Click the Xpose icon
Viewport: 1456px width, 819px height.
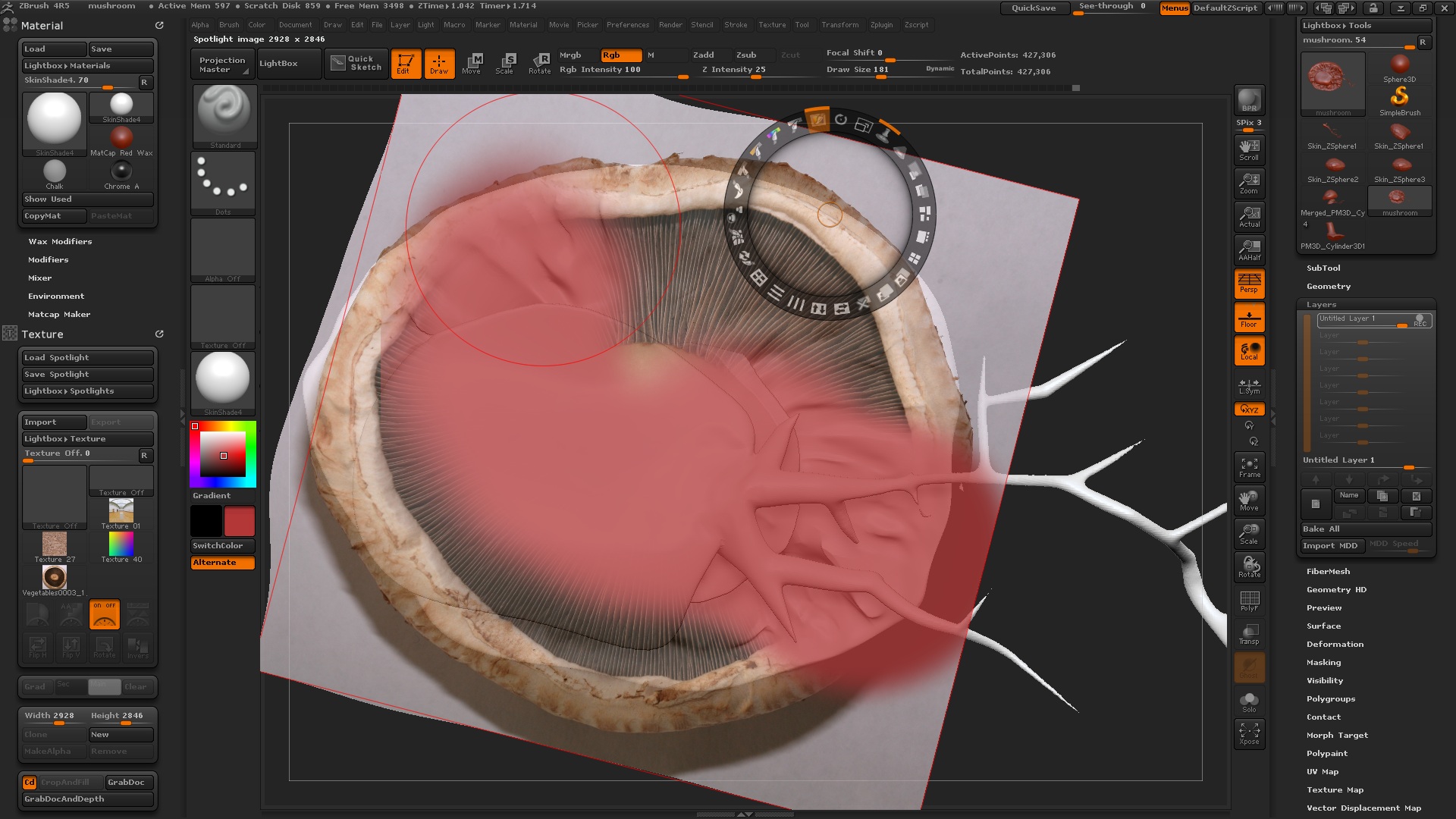tap(1249, 733)
